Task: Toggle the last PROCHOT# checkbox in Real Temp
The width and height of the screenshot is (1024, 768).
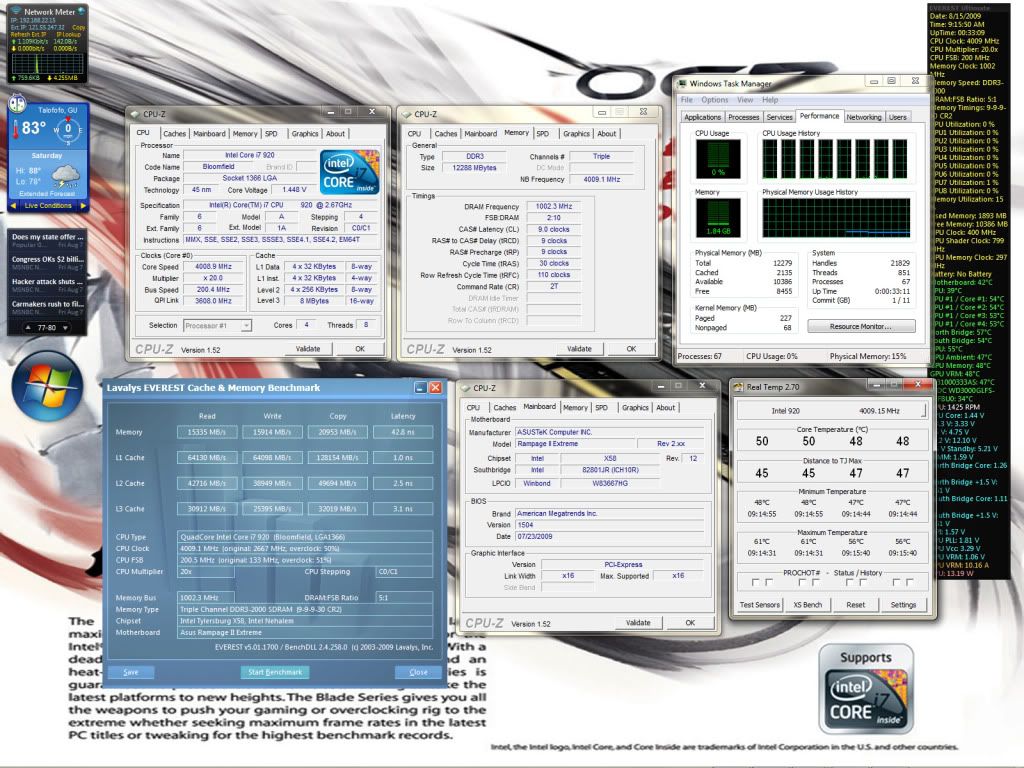Action: [x=910, y=581]
